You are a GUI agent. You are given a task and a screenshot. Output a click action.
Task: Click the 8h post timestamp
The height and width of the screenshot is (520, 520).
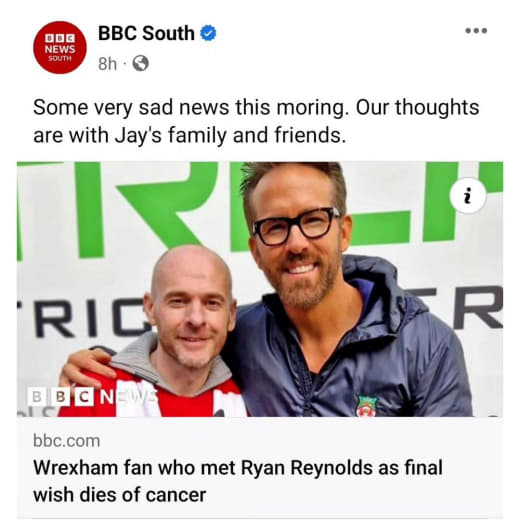(107, 63)
